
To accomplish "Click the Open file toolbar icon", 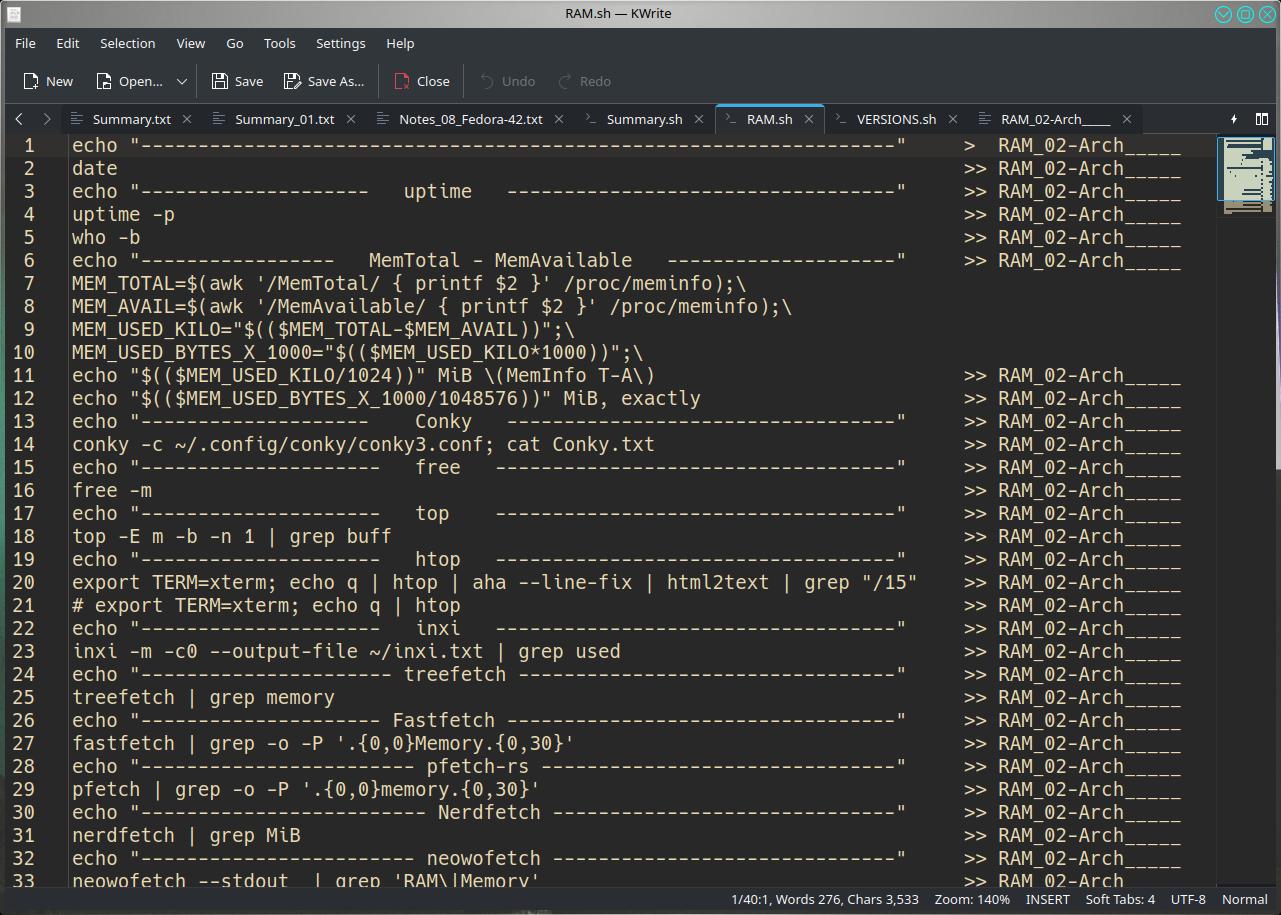I will tap(129, 81).
